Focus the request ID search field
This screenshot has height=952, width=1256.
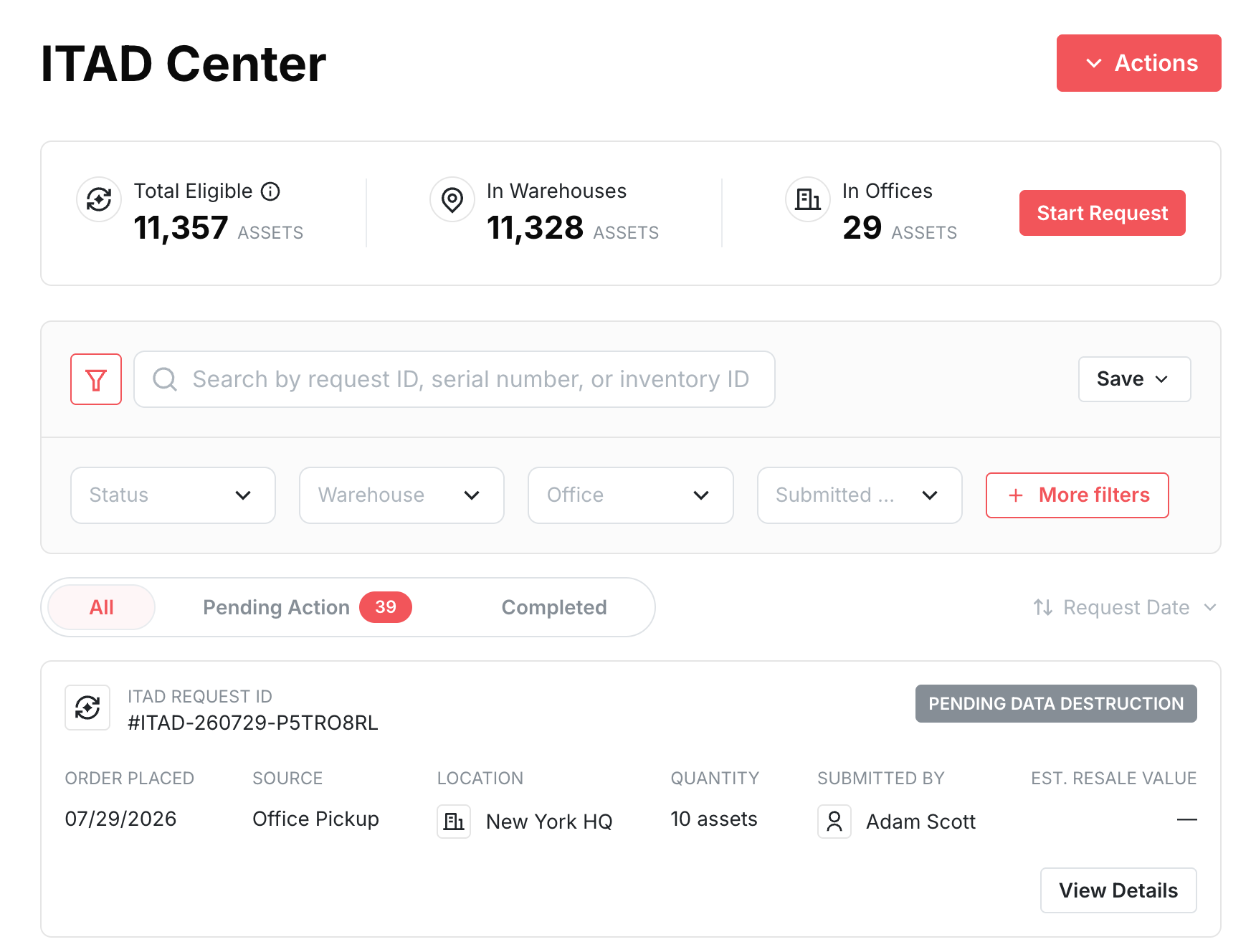454,379
